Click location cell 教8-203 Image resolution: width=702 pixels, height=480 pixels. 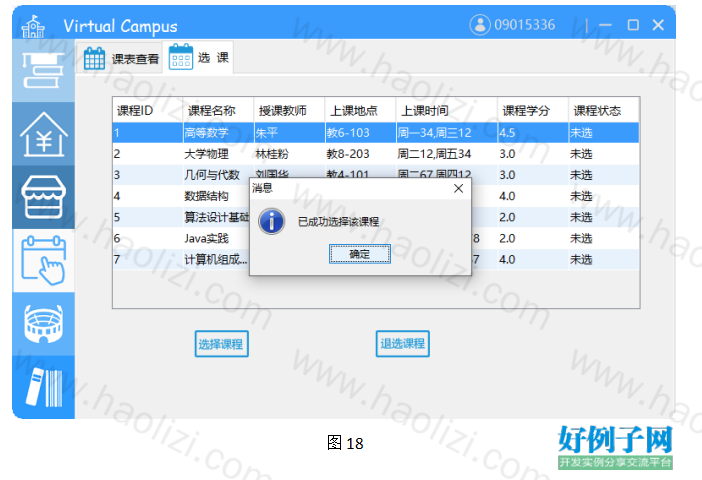pos(360,154)
